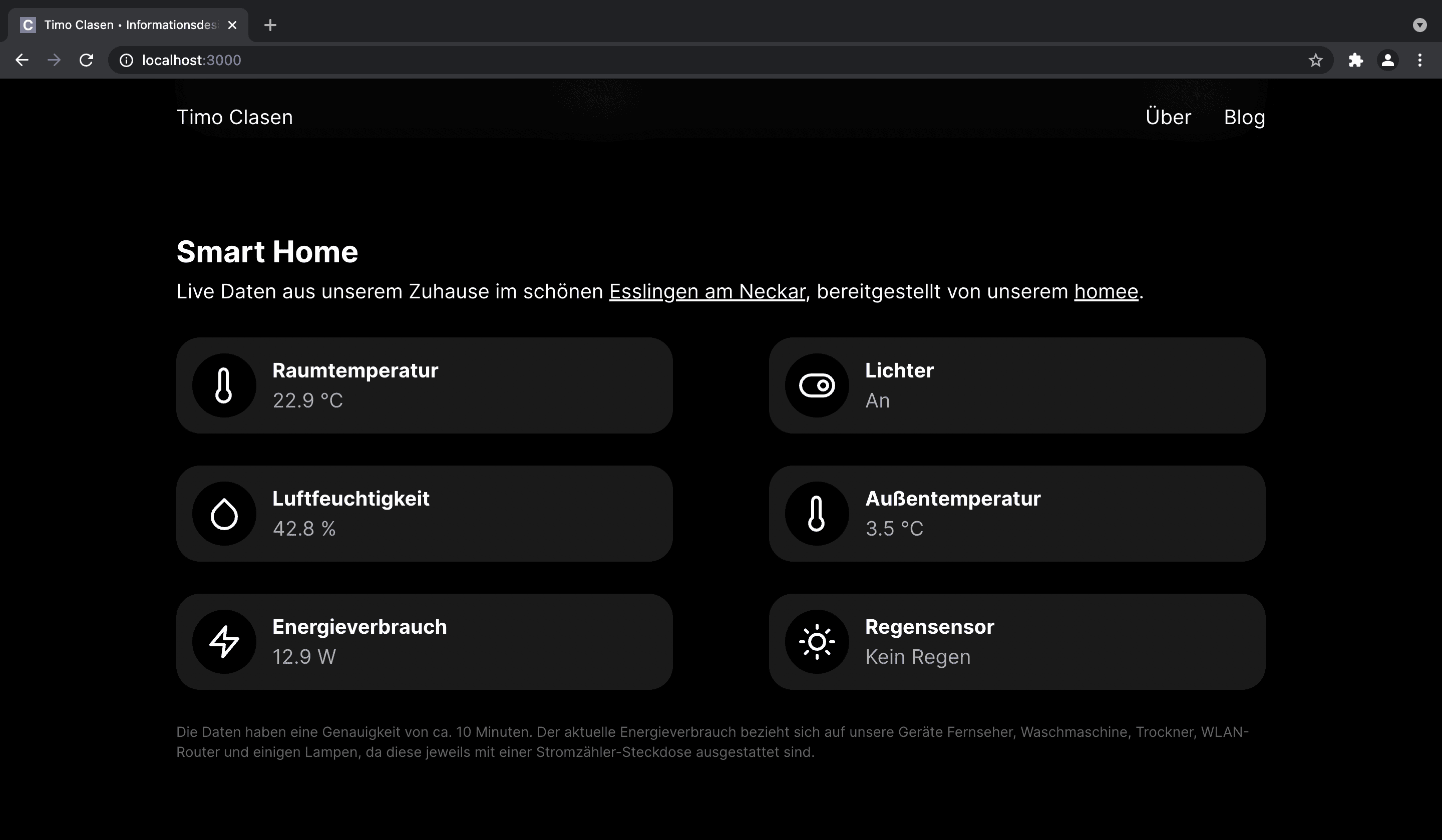Click the Raumtemperatur thermometer icon

[224, 385]
